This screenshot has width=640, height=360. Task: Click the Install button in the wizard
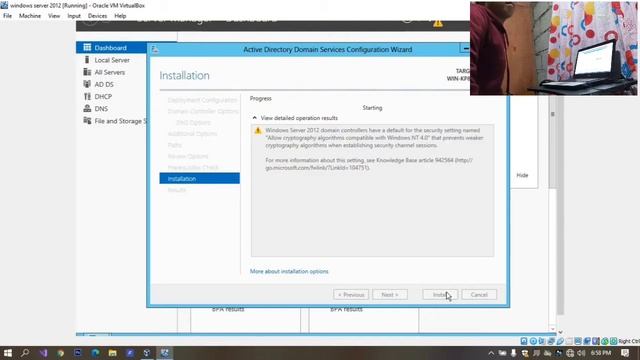[440, 295]
